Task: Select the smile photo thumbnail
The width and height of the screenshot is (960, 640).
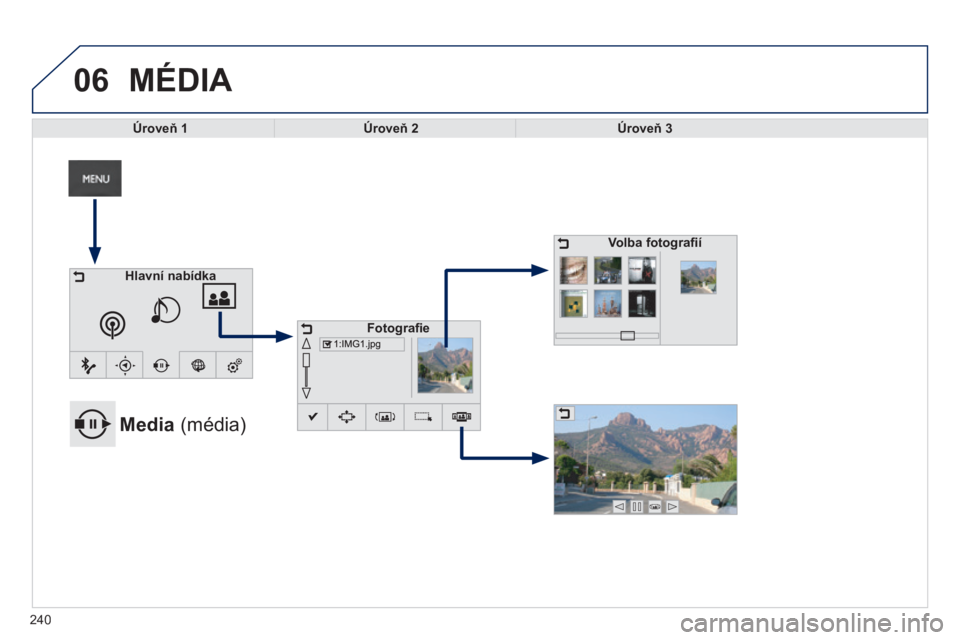Action: point(573,270)
